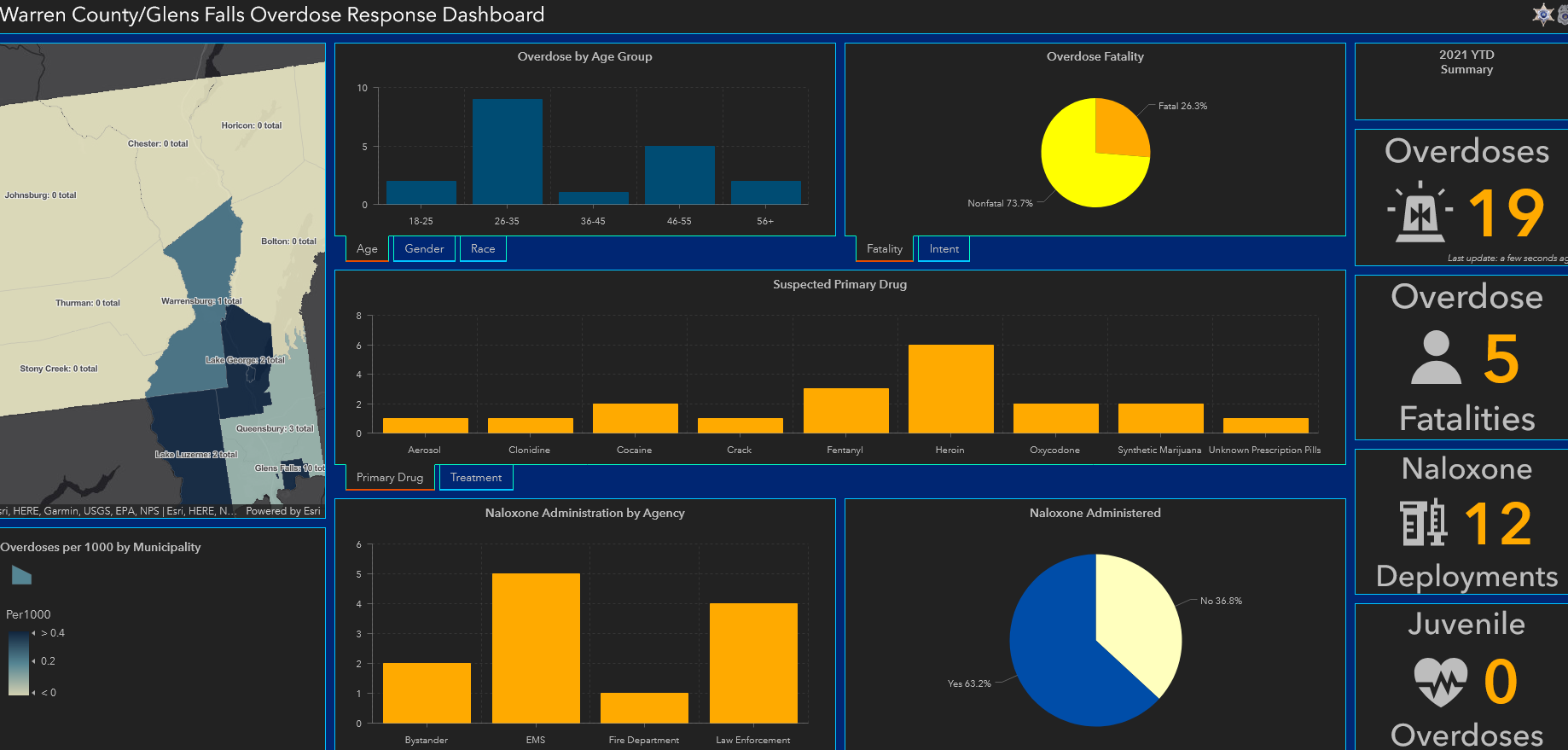Select the Fentanyl bar in drug chart
1568x750 pixels.
click(846, 411)
